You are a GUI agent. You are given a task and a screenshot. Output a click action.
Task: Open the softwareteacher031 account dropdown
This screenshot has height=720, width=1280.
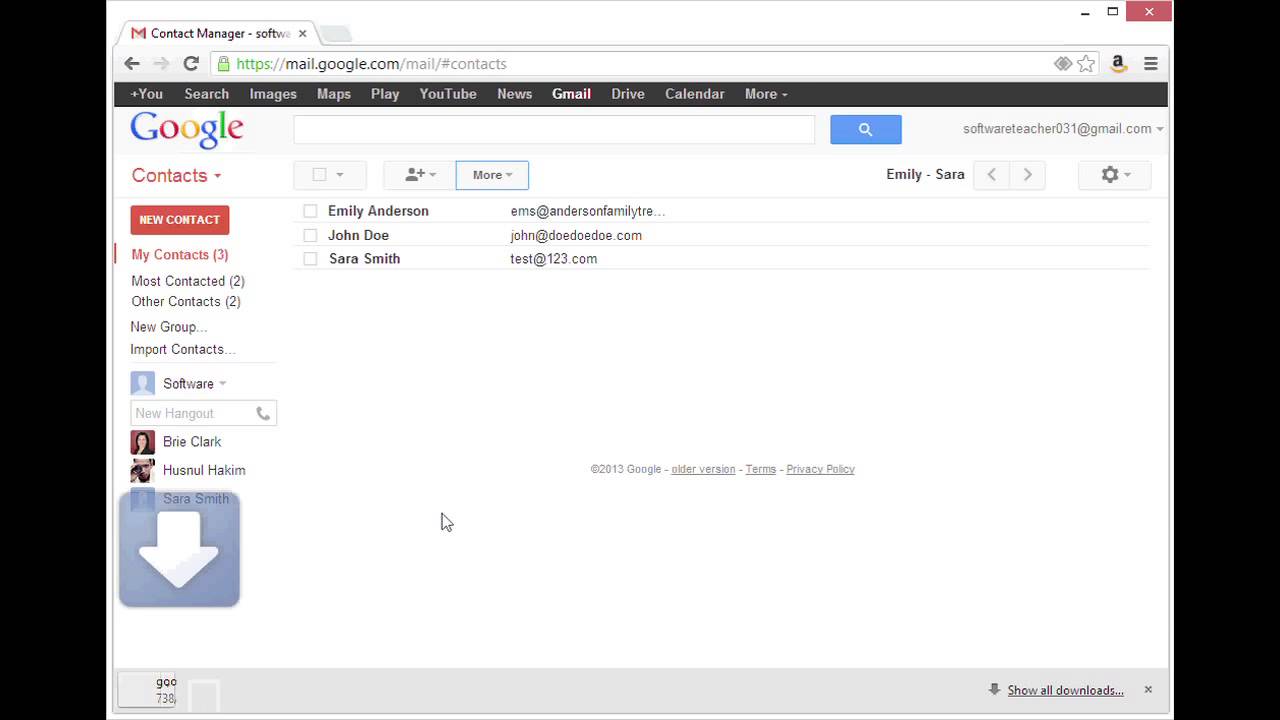[x=1063, y=129]
